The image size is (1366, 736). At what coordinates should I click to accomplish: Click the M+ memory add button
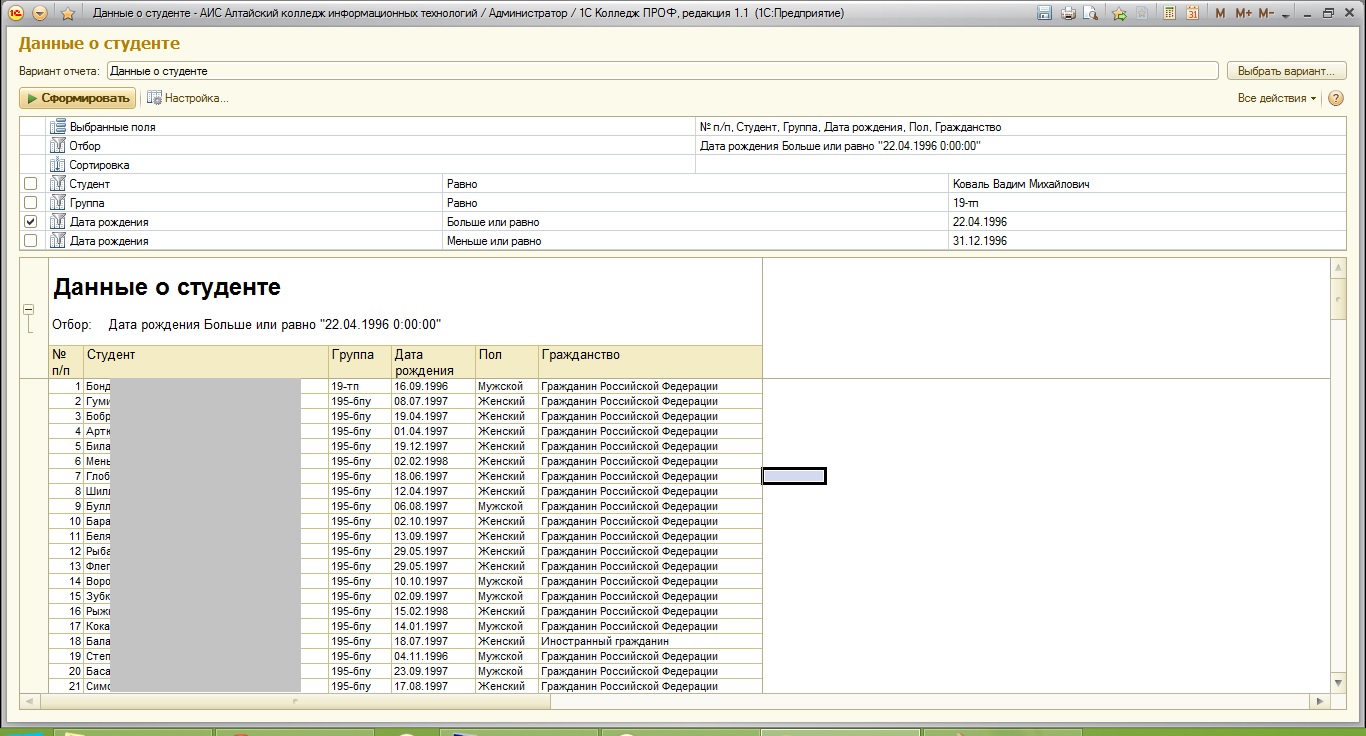(1243, 13)
